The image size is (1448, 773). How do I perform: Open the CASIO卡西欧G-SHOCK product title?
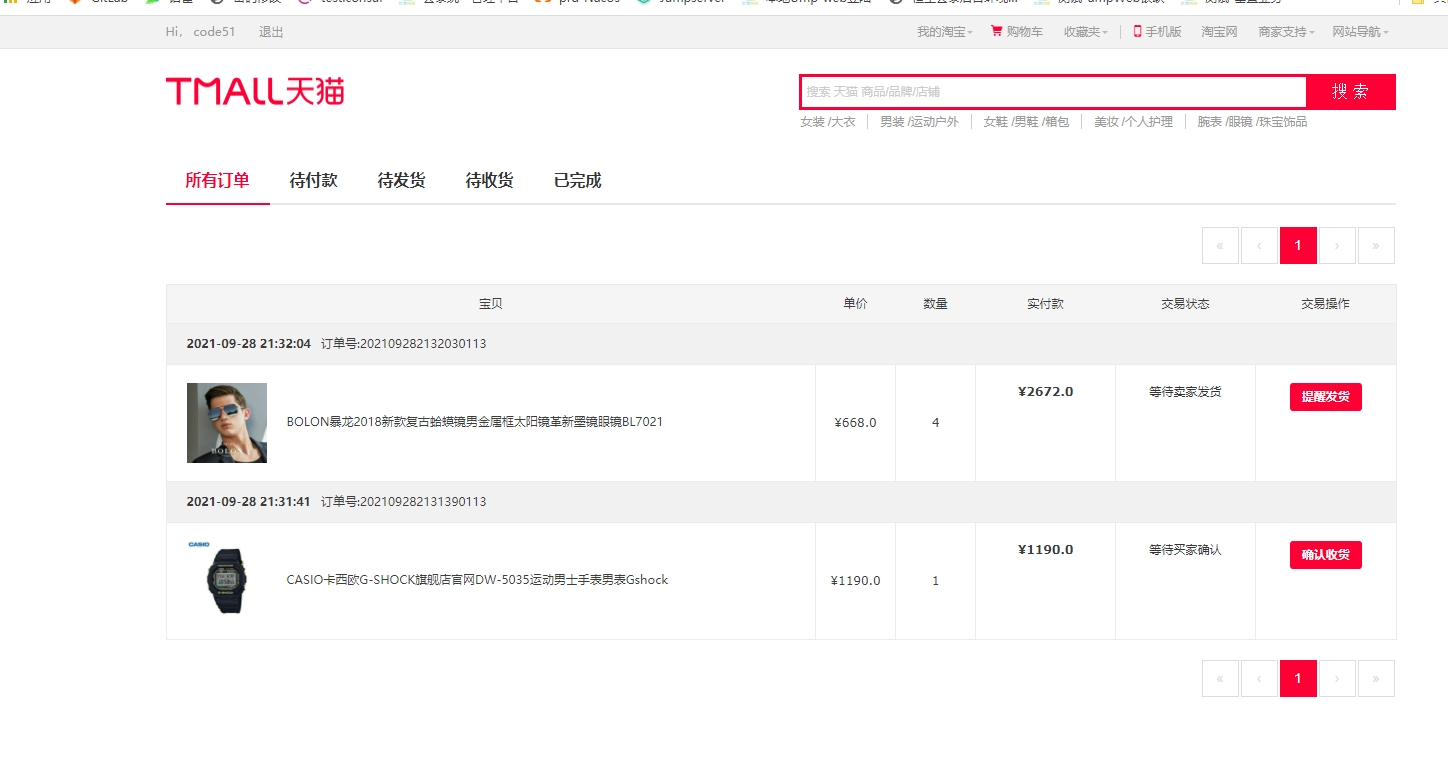[477, 580]
